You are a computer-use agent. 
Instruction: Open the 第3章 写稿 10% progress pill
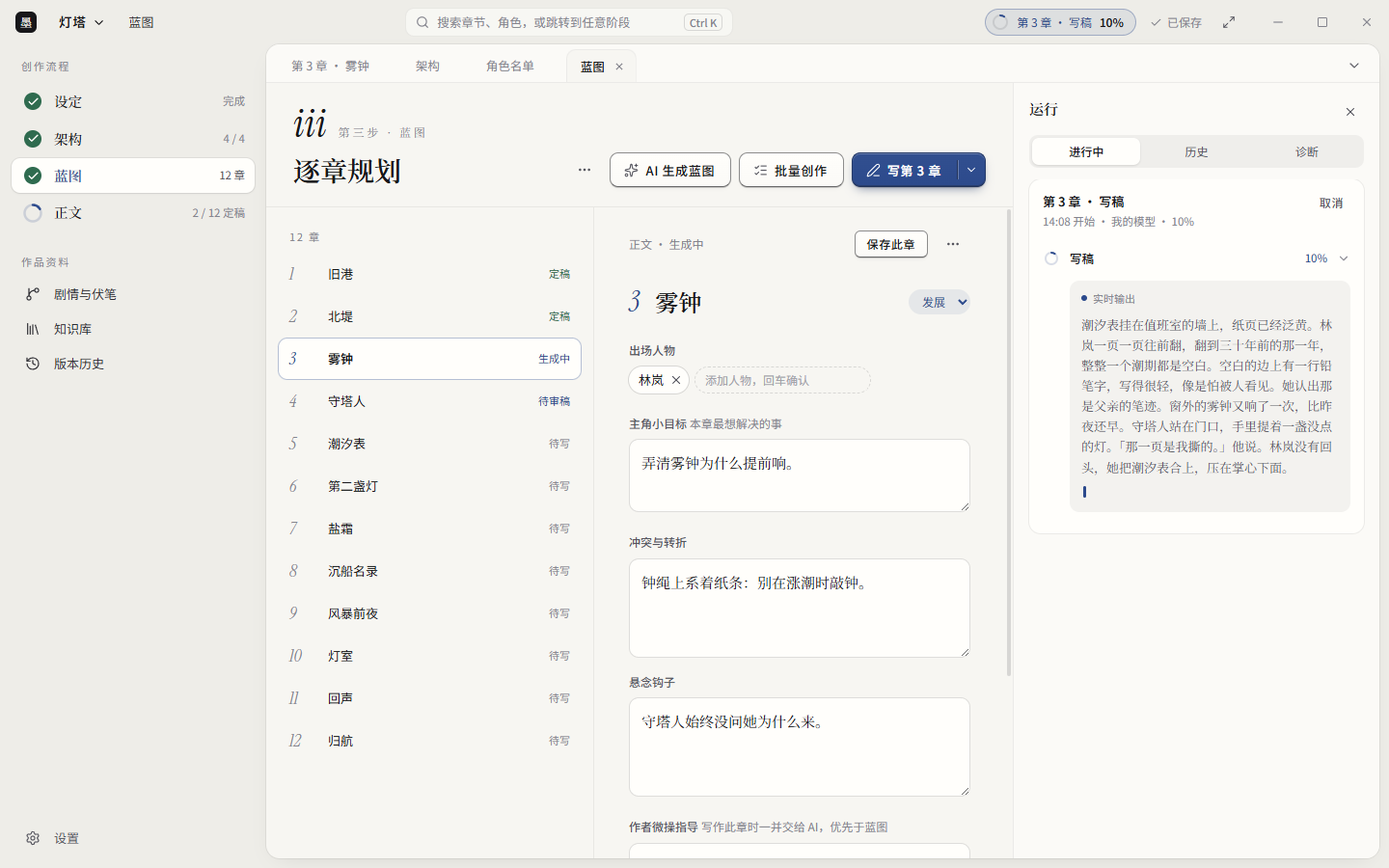(1060, 22)
